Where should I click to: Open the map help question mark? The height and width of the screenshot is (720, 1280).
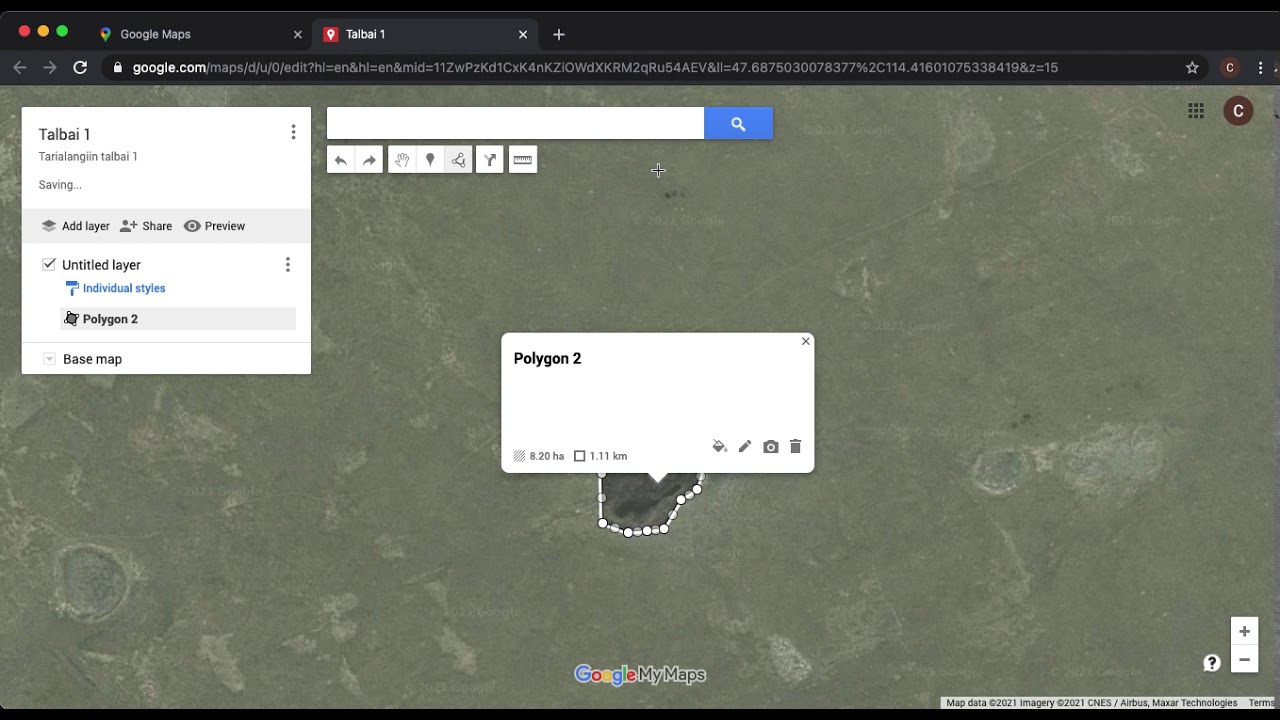click(x=1212, y=663)
